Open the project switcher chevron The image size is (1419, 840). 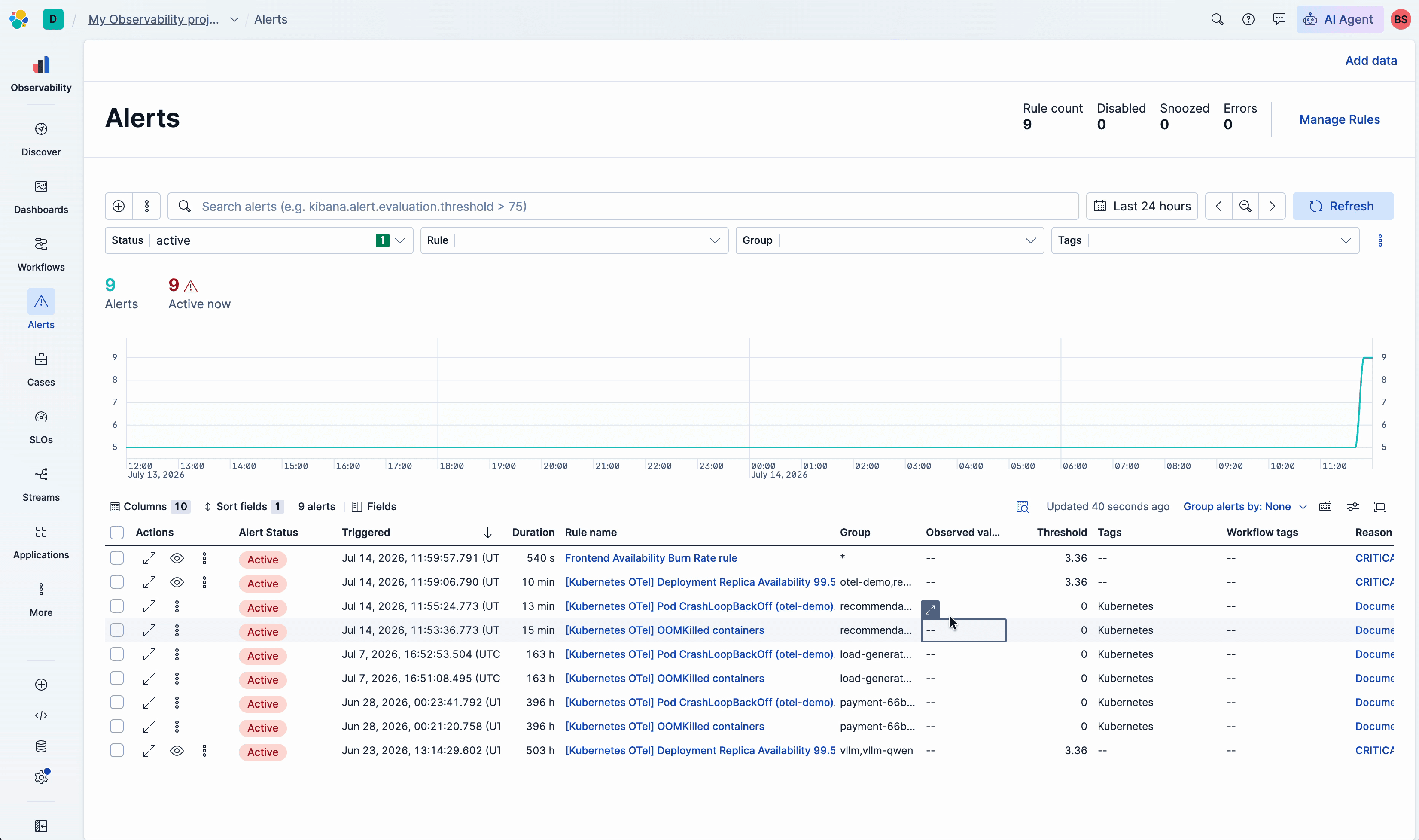click(x=234, y=19)
